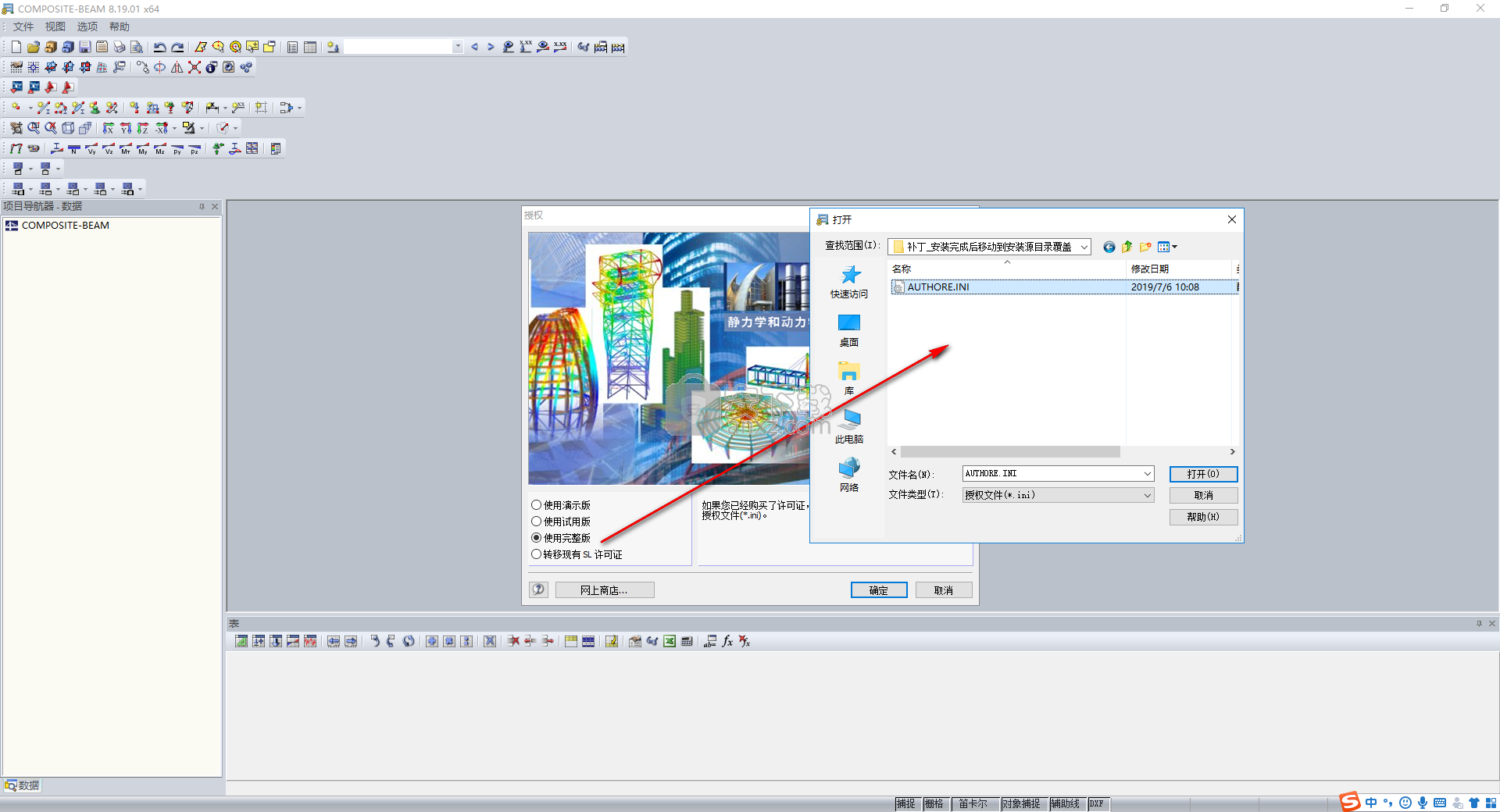Toggle 捕捉 snap in the status bar
Viewport: 1500px width, 812px height.
point(906,804)
